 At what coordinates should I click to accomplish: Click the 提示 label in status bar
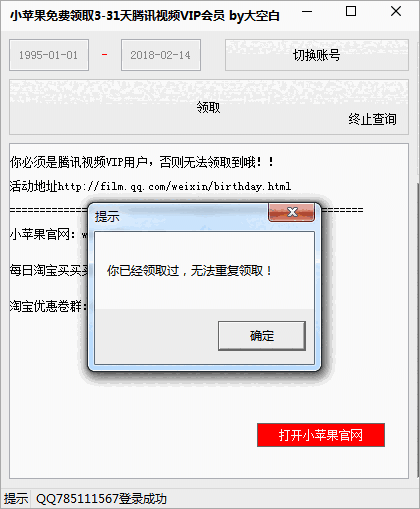click(x=16, y=499)
